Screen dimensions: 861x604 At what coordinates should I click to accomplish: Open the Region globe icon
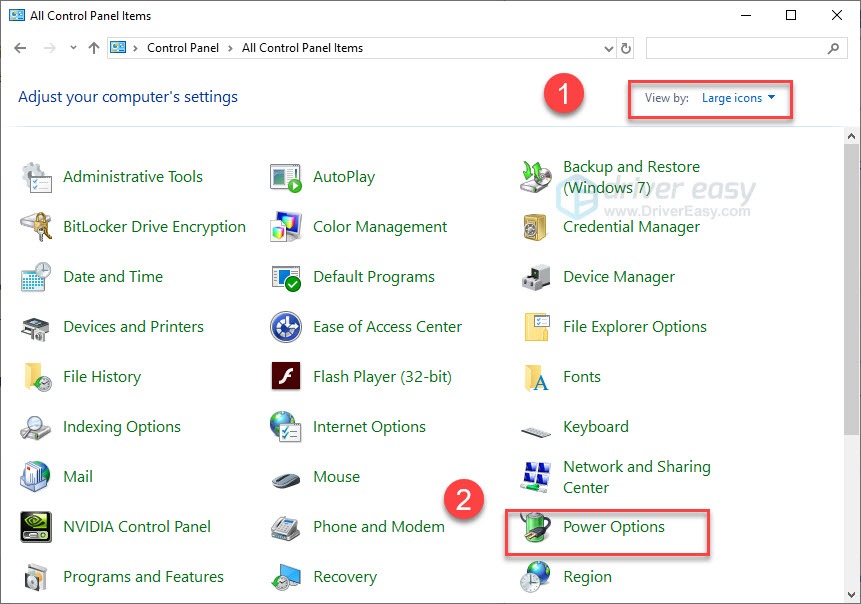coord(535,577)
